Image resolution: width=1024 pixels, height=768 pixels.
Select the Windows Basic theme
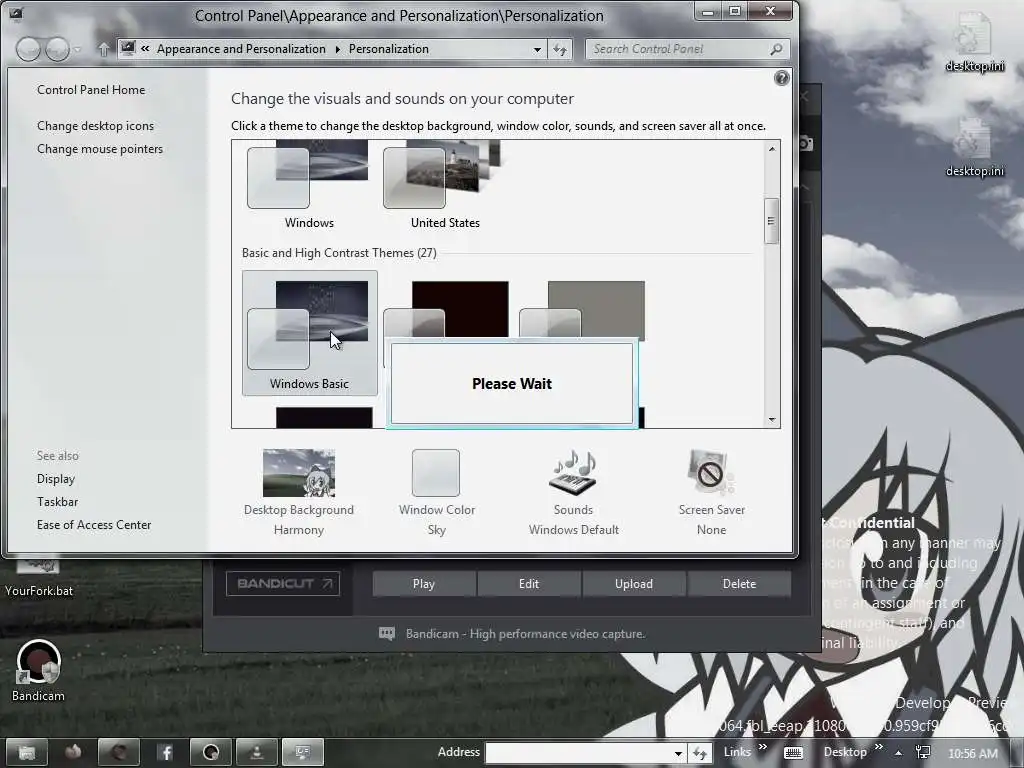(x=310, y=333)
